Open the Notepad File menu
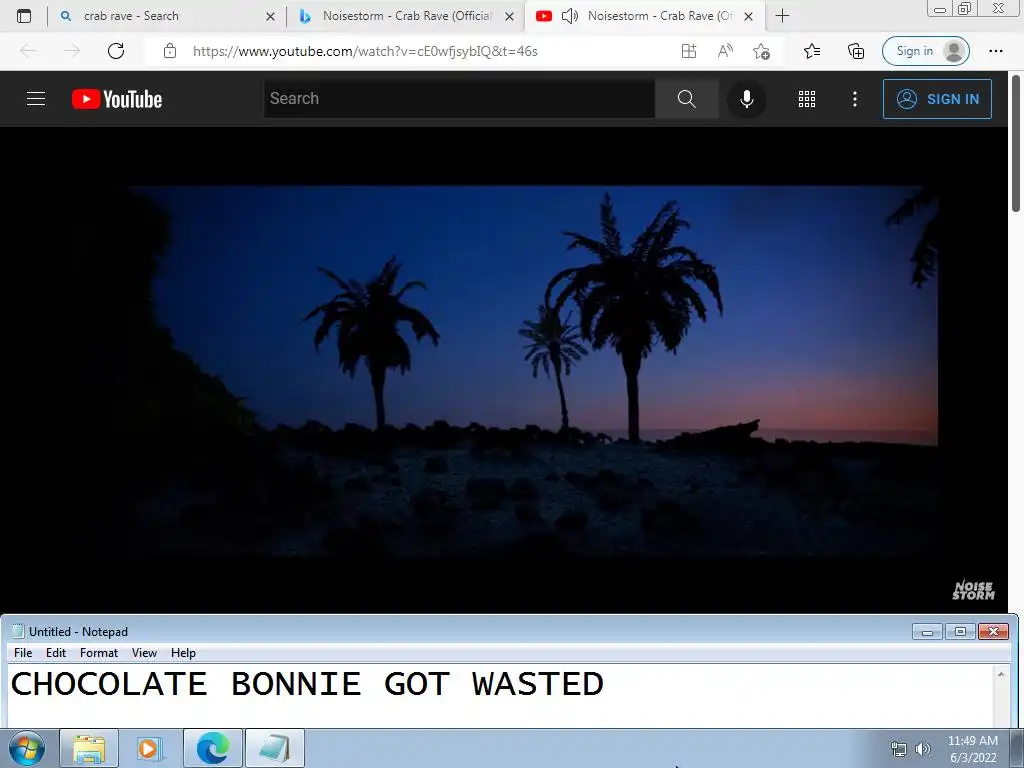This screenshot has width=1024, height=768. [x=23, y=652]
